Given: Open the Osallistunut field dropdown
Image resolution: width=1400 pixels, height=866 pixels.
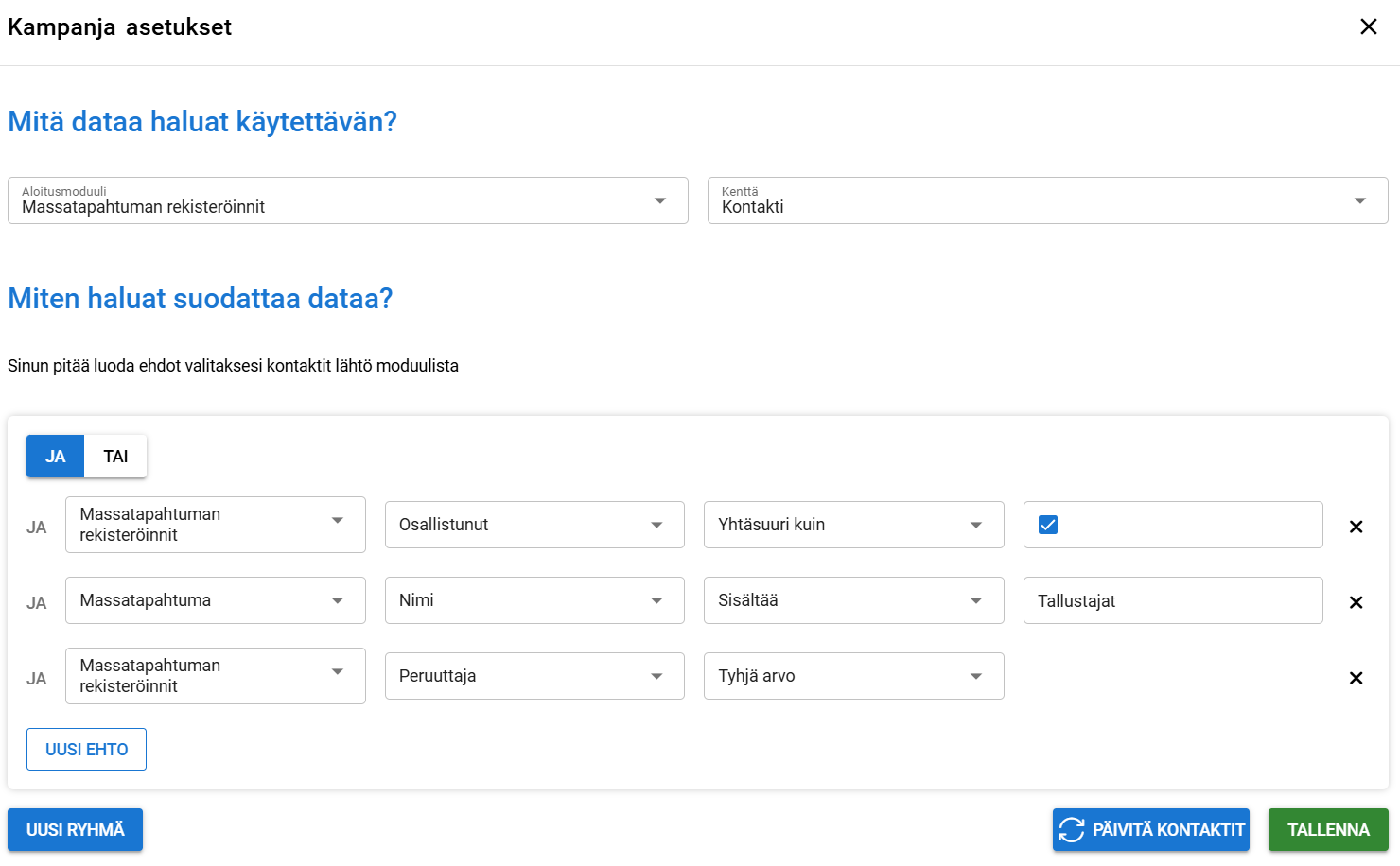Looking at the screenshot, I should click(534, 525).
